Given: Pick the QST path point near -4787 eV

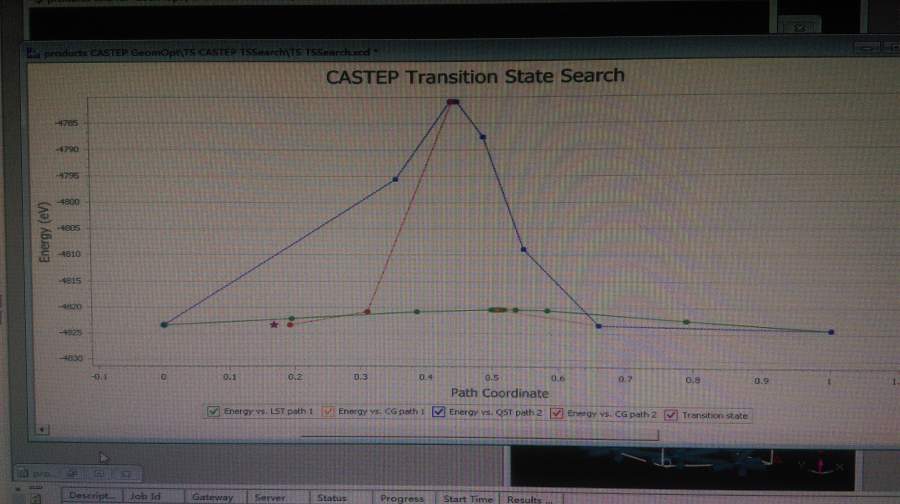Looking at the screenshot, I should [x=483, y=137].
